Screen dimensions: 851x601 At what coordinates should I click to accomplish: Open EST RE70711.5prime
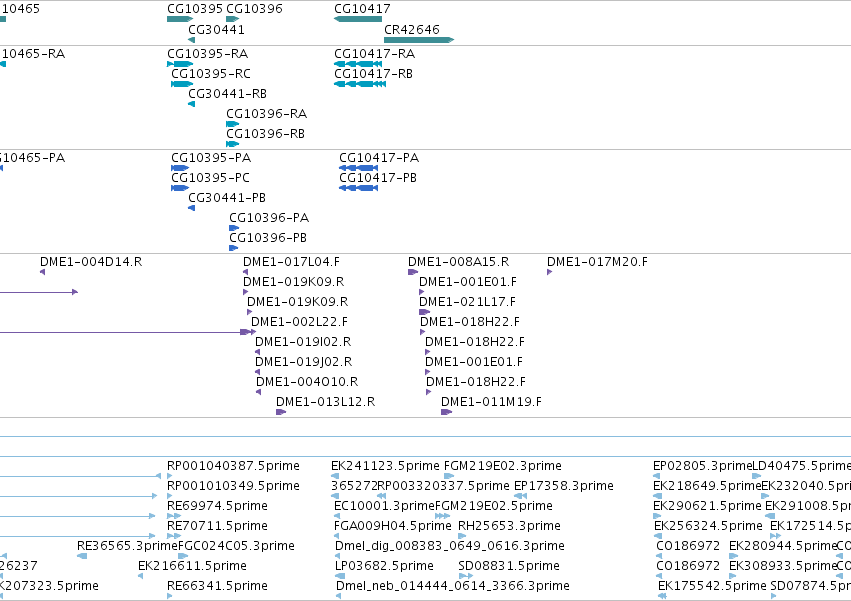218,527
